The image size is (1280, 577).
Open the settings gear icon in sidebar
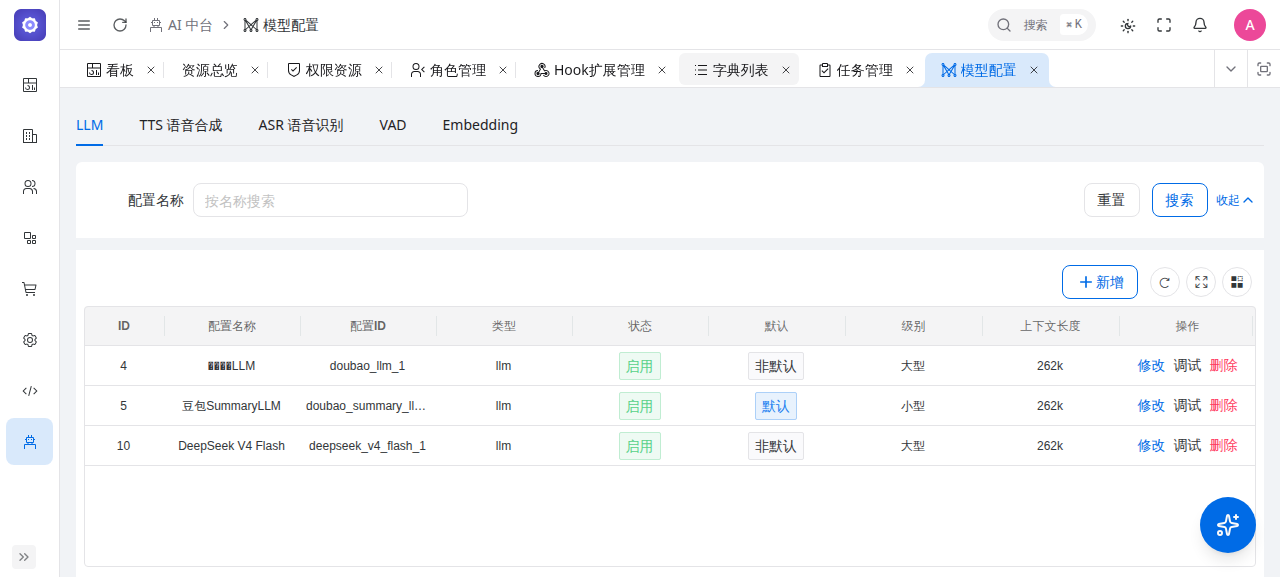pos(30,340)
